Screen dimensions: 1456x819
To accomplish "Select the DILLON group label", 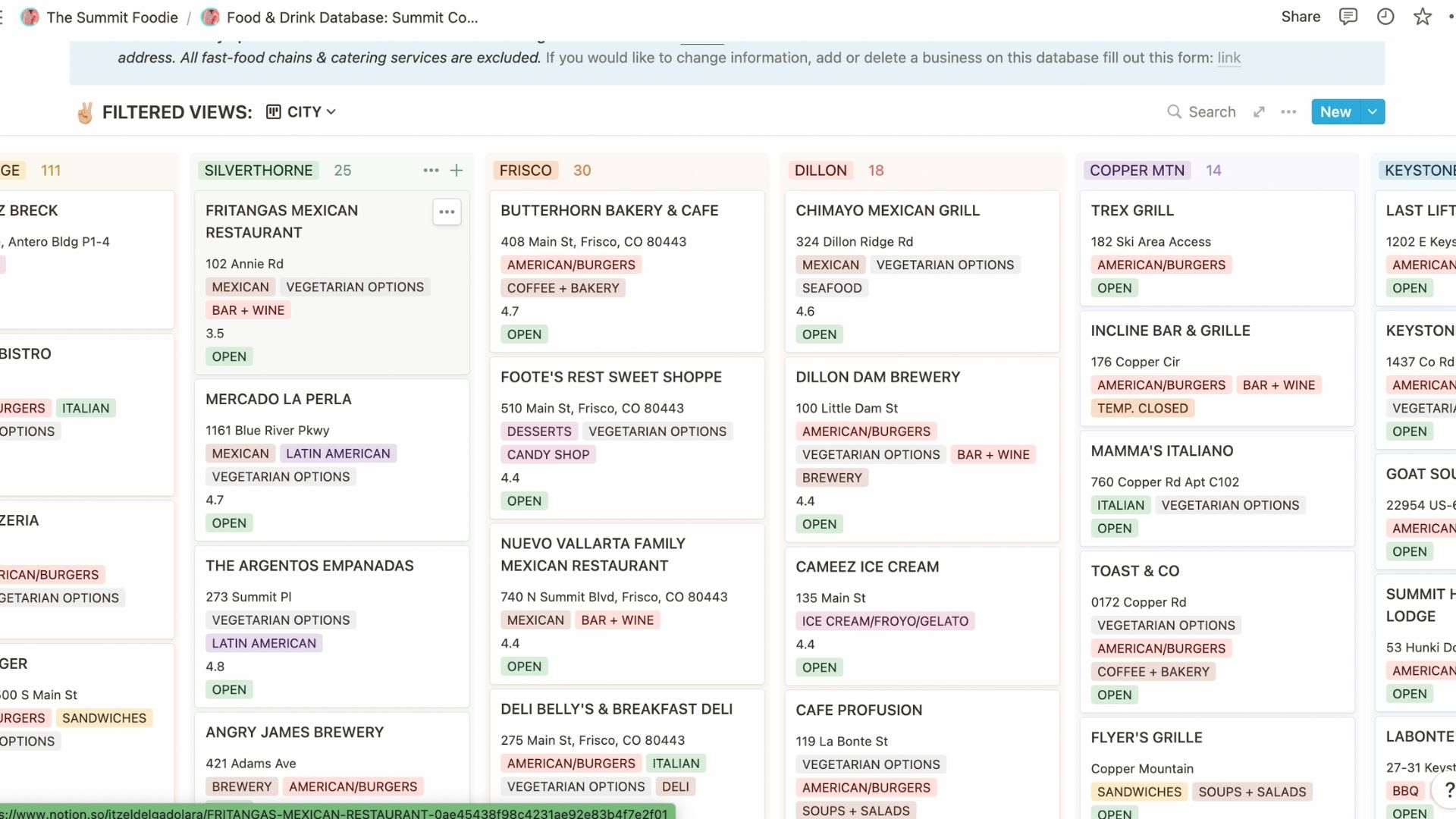I will click(821, 171).
